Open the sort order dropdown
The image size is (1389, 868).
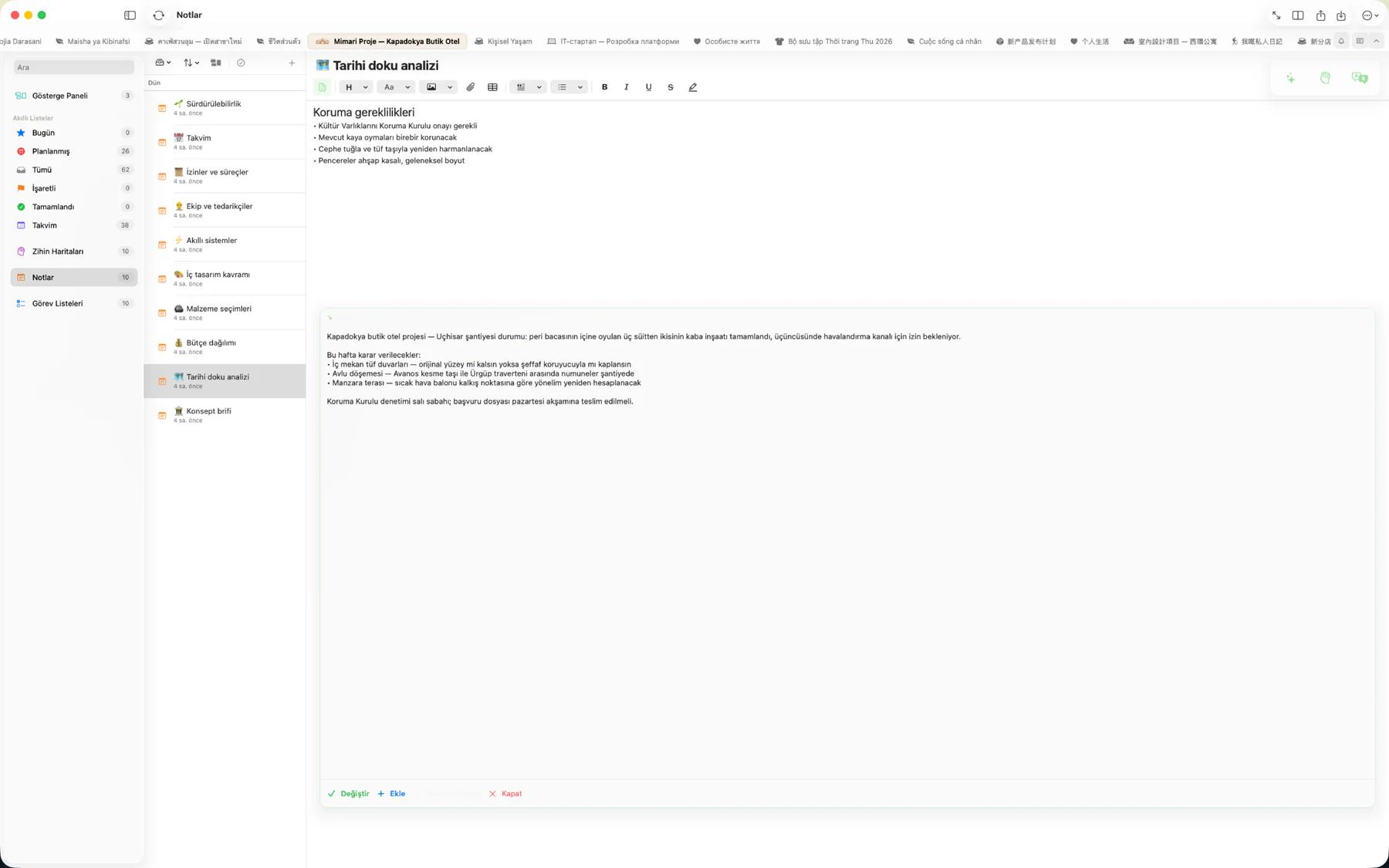tap(191, 63)
